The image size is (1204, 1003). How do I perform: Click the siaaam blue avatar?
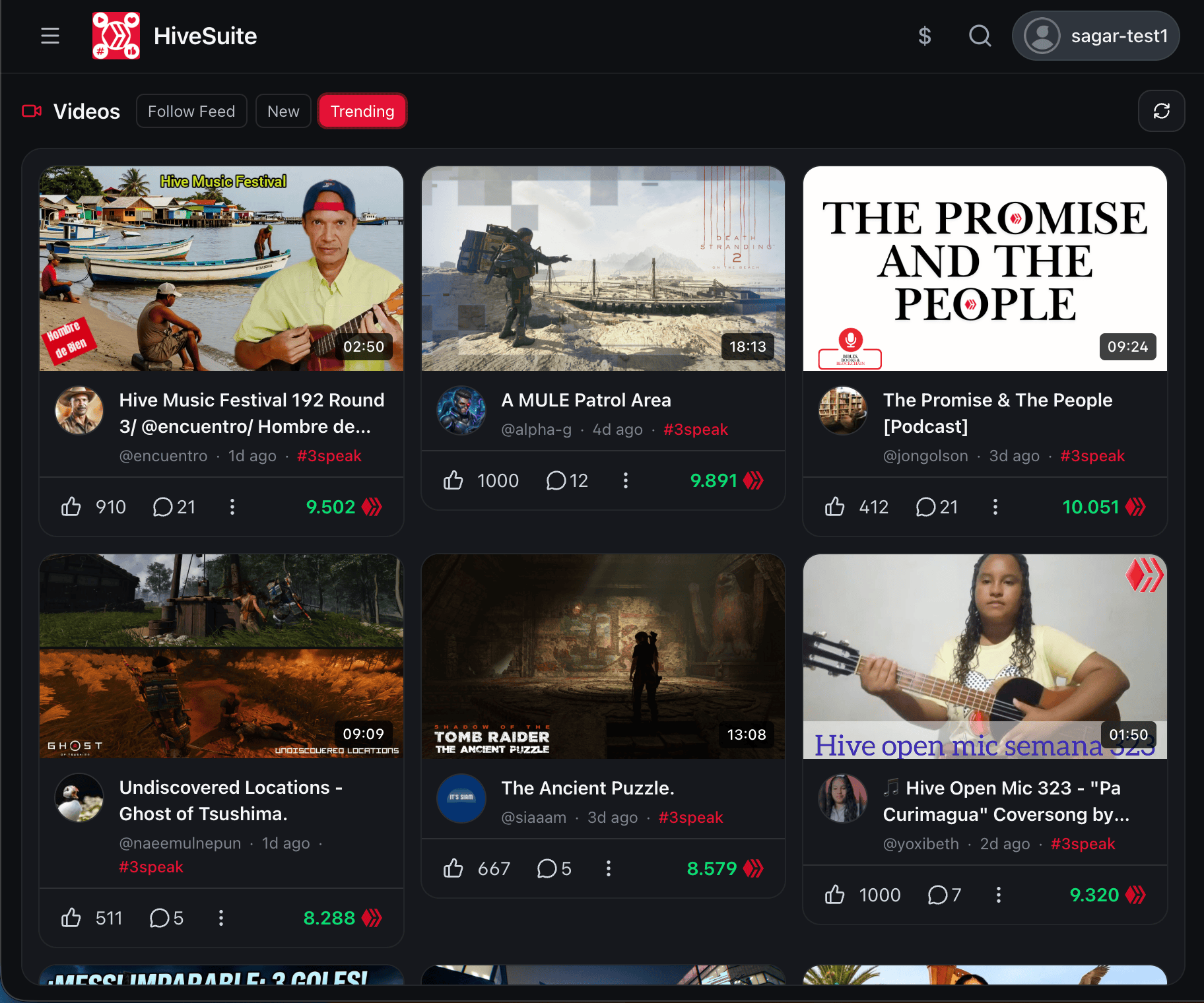(461, 798)
